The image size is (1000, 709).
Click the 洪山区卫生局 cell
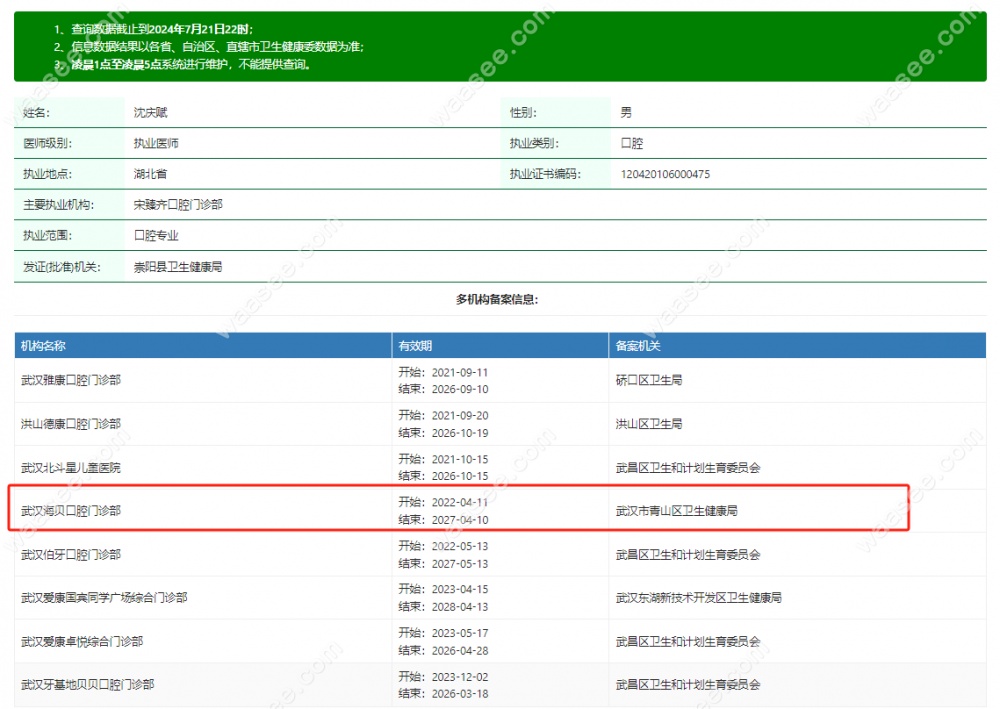[x=649, y=424]
